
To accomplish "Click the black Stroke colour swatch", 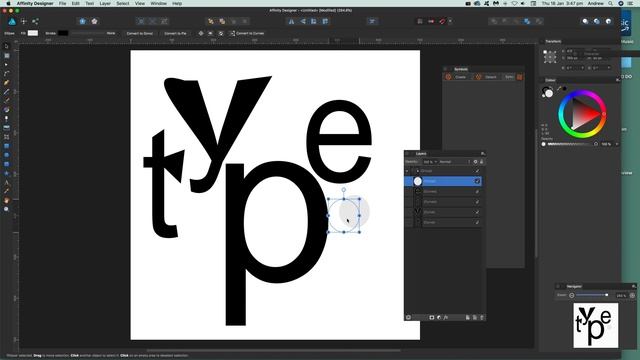I will 63,33.
